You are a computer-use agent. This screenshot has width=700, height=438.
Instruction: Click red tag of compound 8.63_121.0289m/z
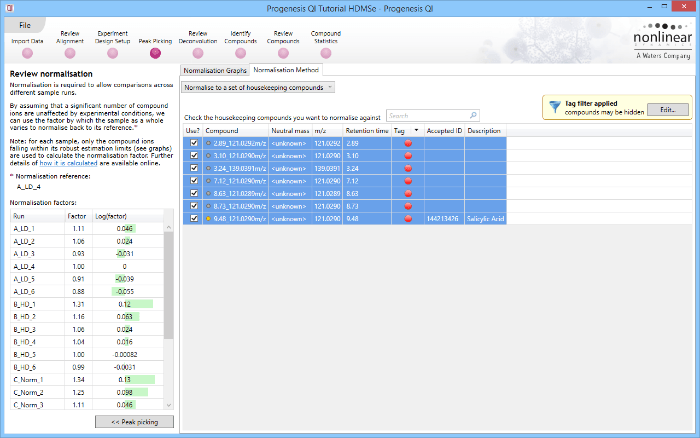(408, 193)
